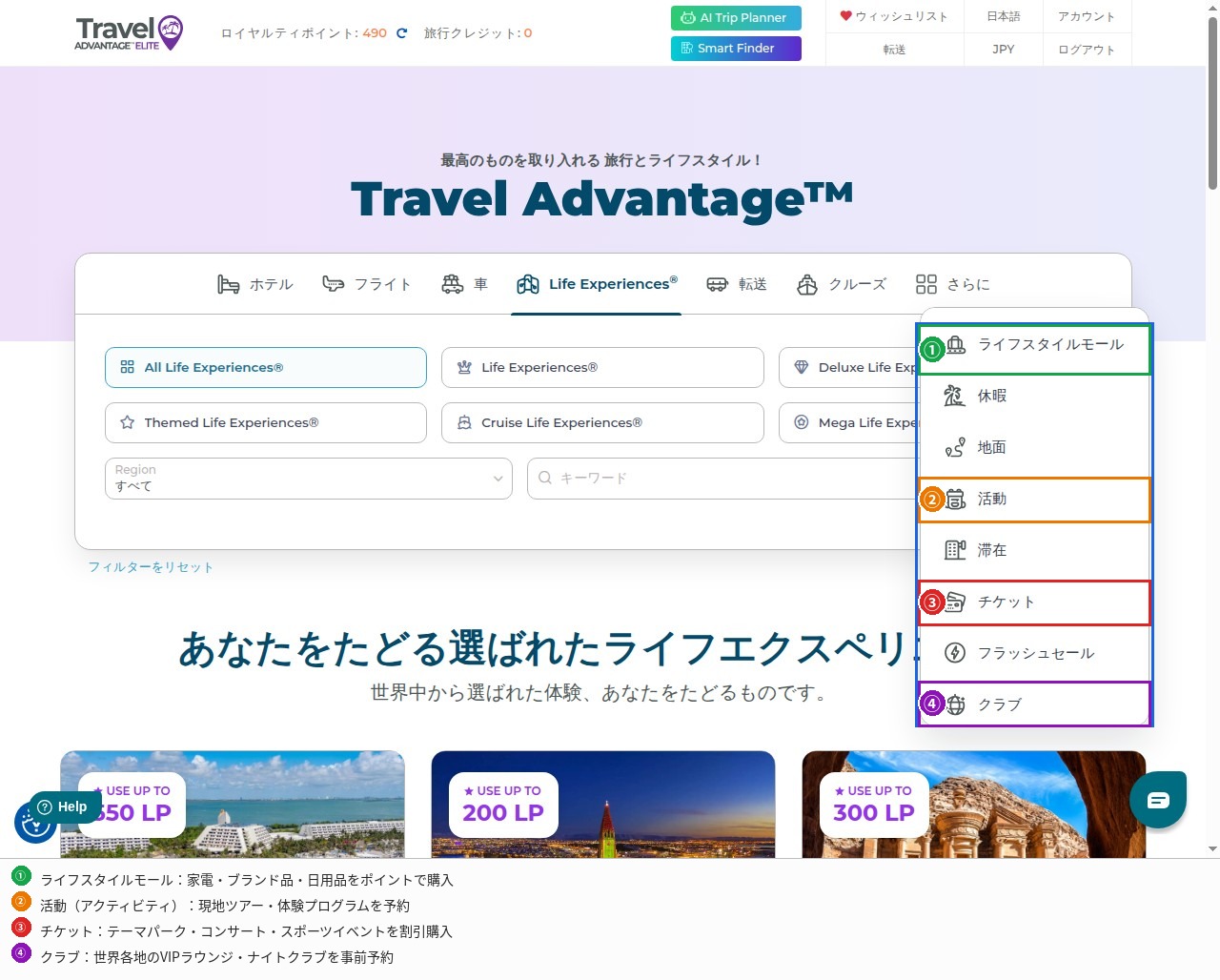Choose 滞在 from the more menu
This screenshot has height=980, width=1220.
pyautogui.click(x=1035, y=550)
